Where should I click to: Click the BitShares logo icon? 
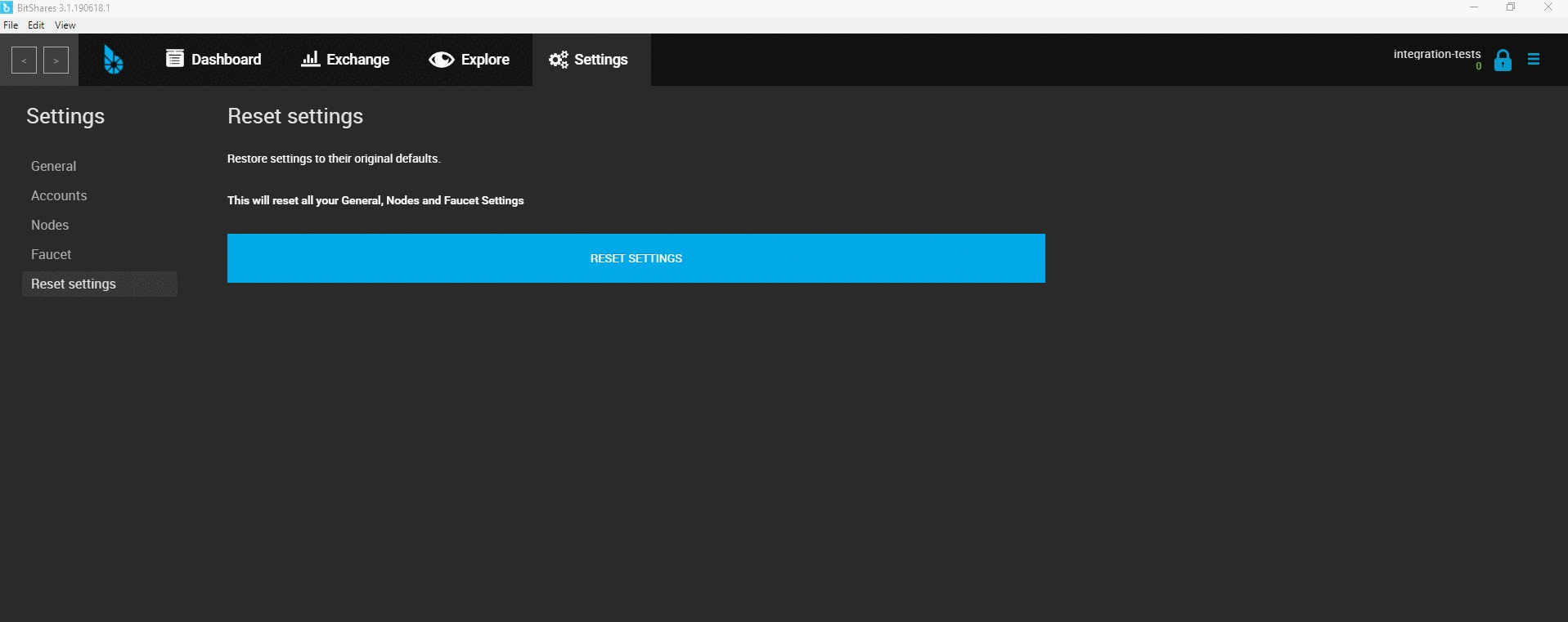pyautogui.click(x=114, y=60)
